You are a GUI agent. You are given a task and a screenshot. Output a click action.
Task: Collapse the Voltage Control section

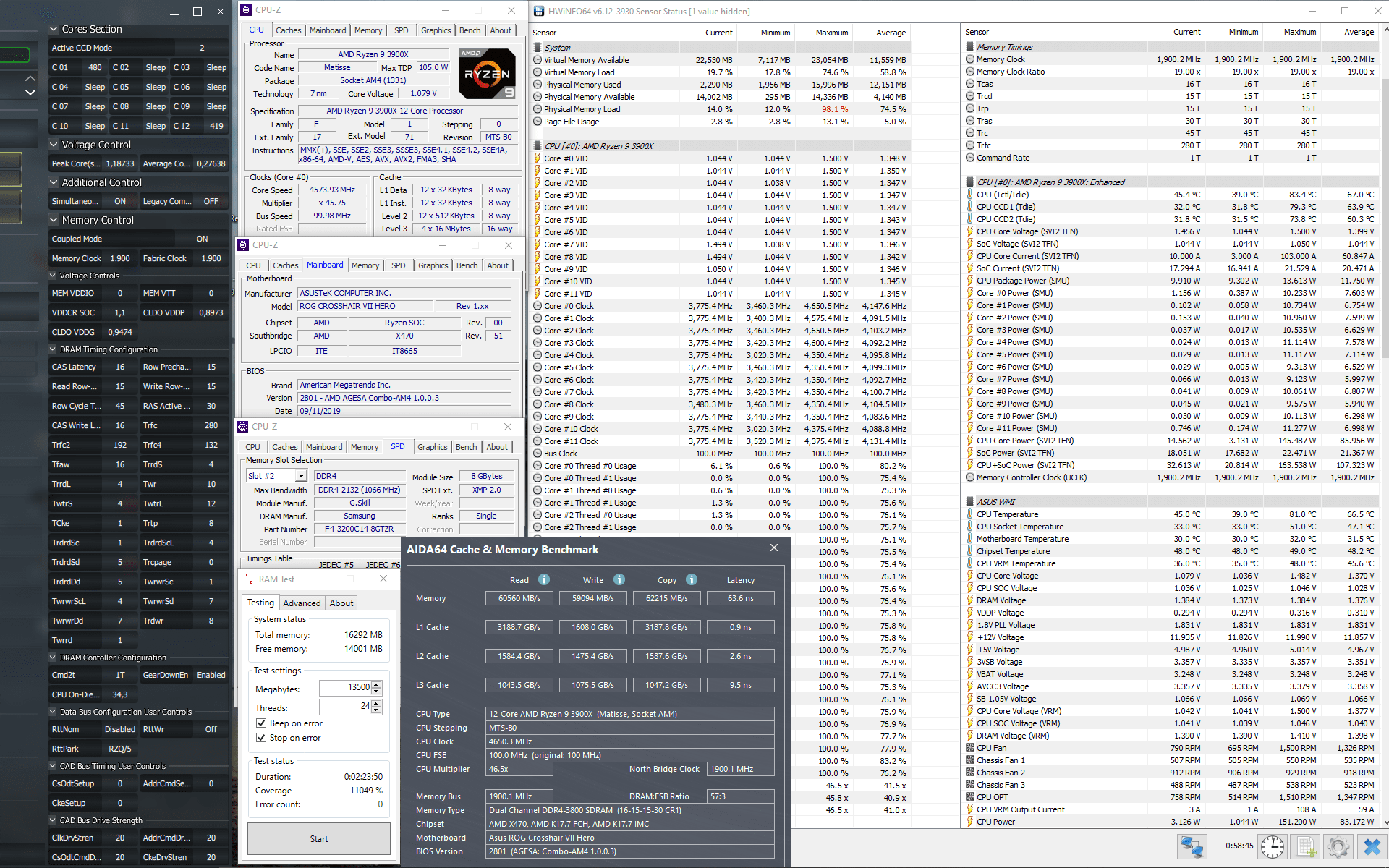tap(54, 145)
